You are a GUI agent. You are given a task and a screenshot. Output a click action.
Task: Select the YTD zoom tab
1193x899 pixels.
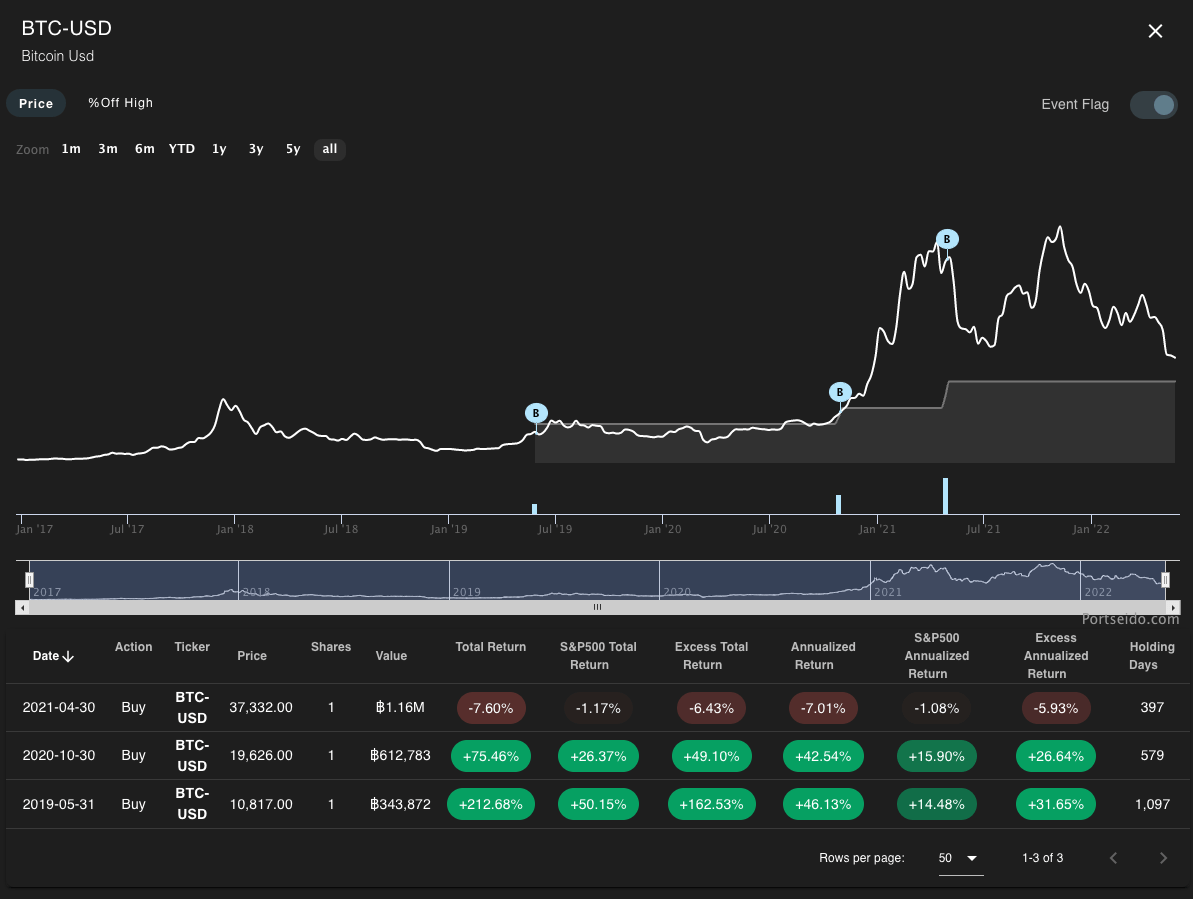(x=181, y=148)
